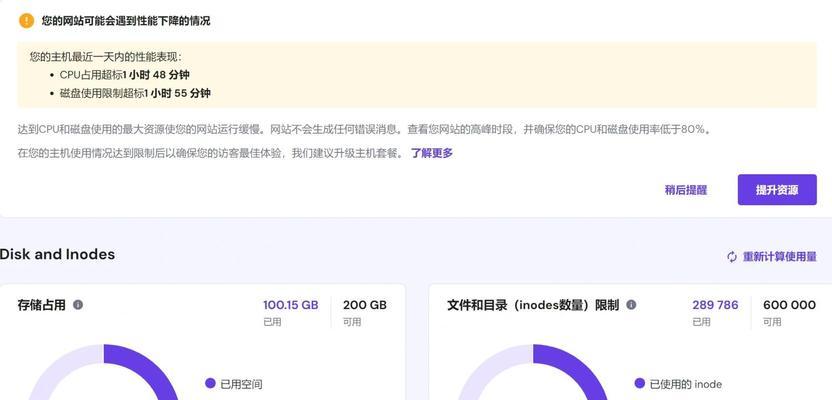Click the 存储占用 card title

click(41, 305)
